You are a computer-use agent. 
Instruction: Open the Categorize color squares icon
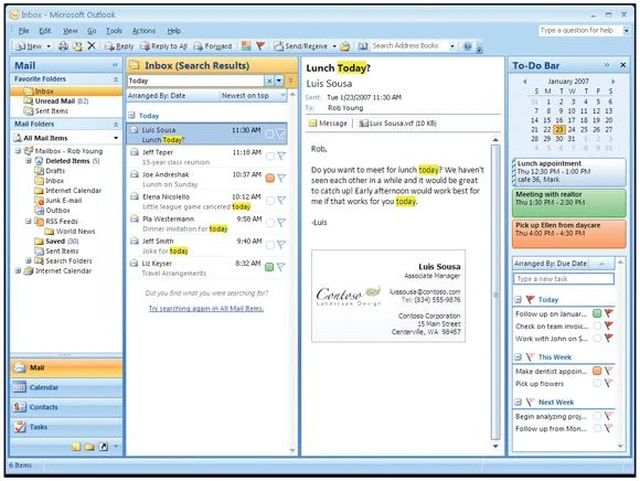(x=246, y=46)
